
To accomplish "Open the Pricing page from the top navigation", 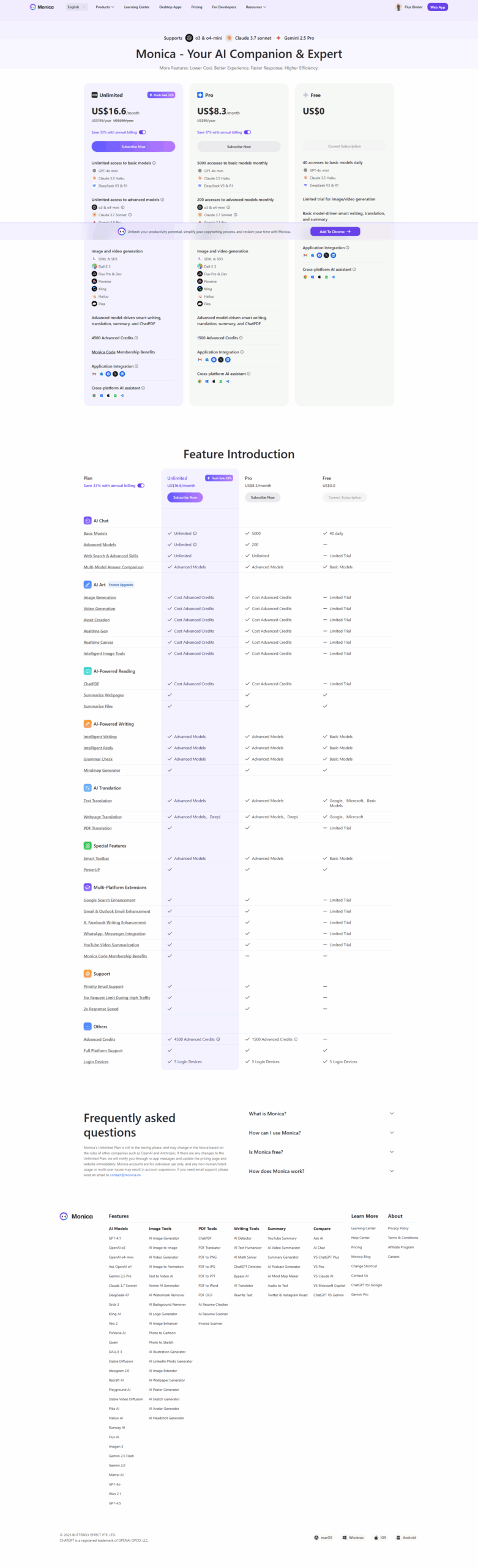I will tap(196, 7).
